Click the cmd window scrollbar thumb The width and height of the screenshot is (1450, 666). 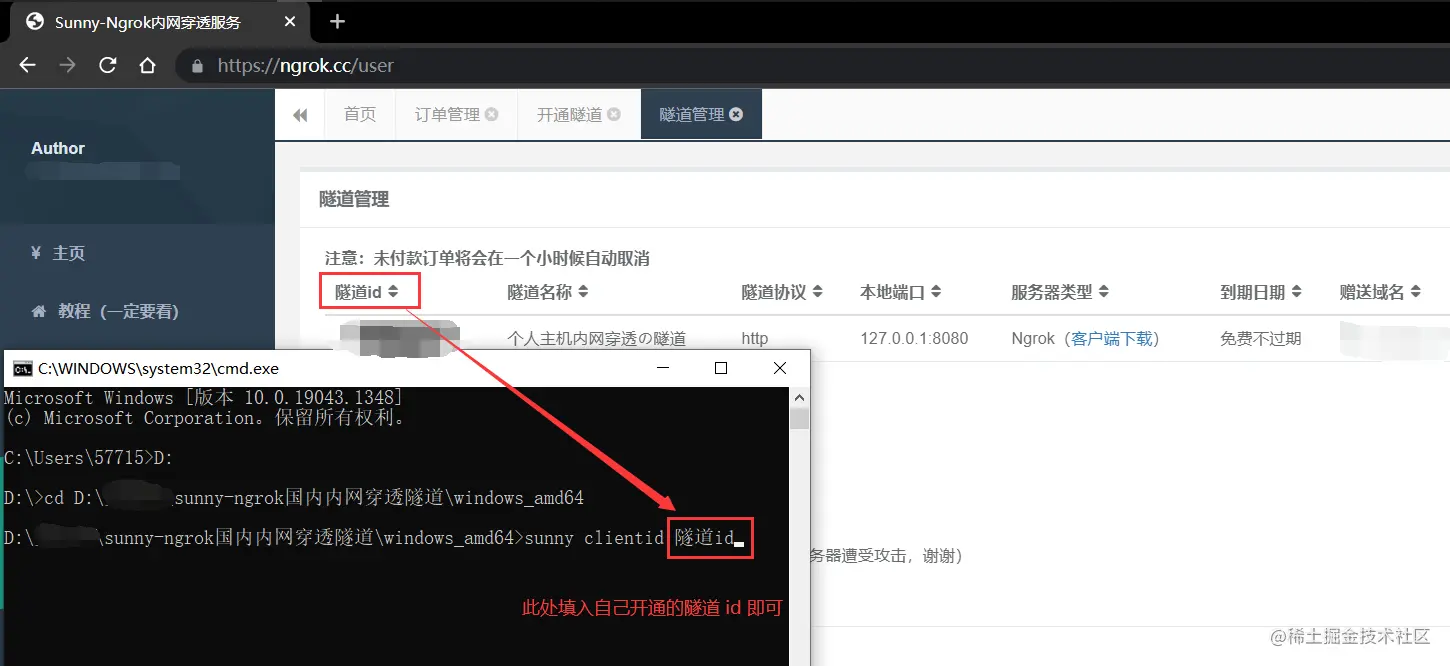[798, 418]
